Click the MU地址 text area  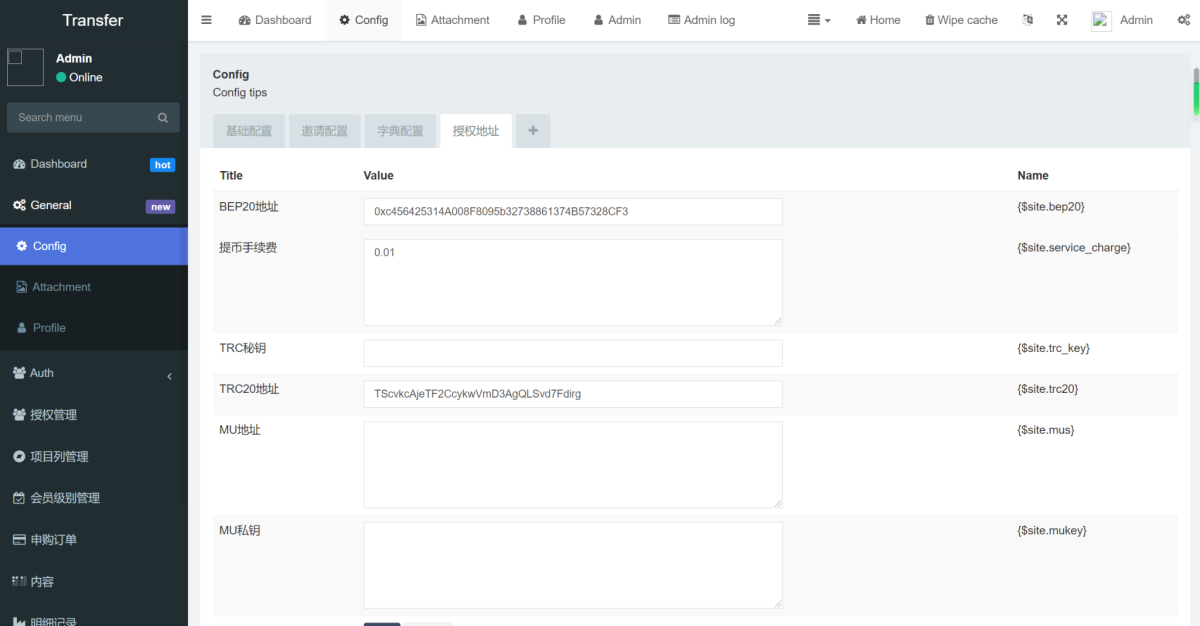coord(573,464)
